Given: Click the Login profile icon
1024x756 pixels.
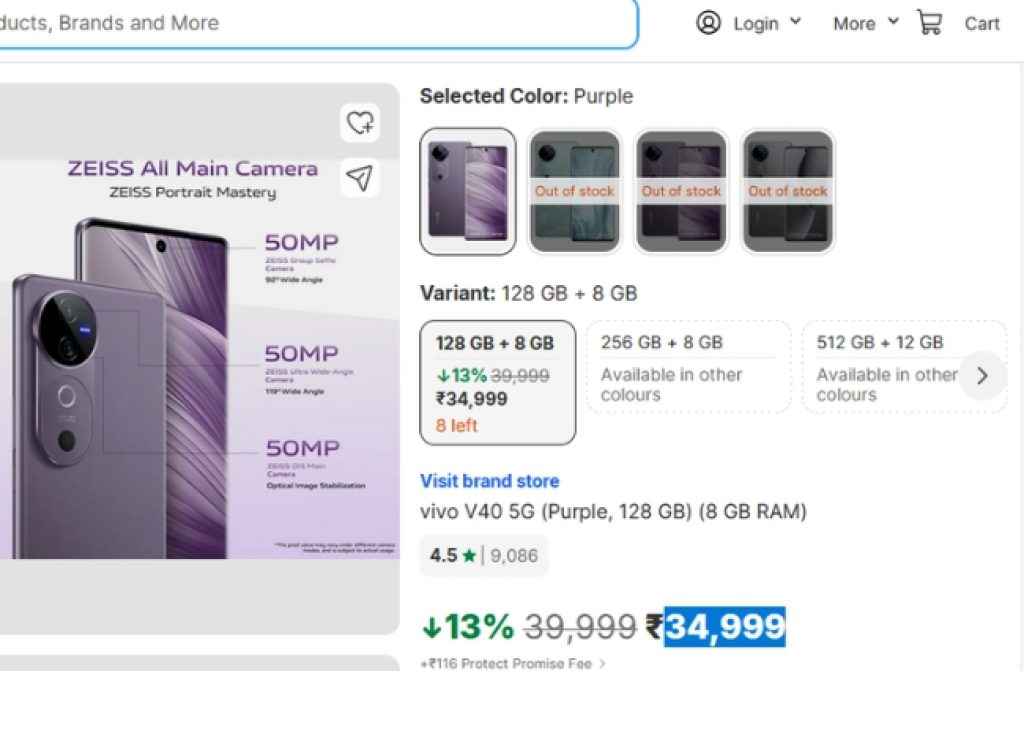Looking at the screenshot, I should (x=708, y=23).
